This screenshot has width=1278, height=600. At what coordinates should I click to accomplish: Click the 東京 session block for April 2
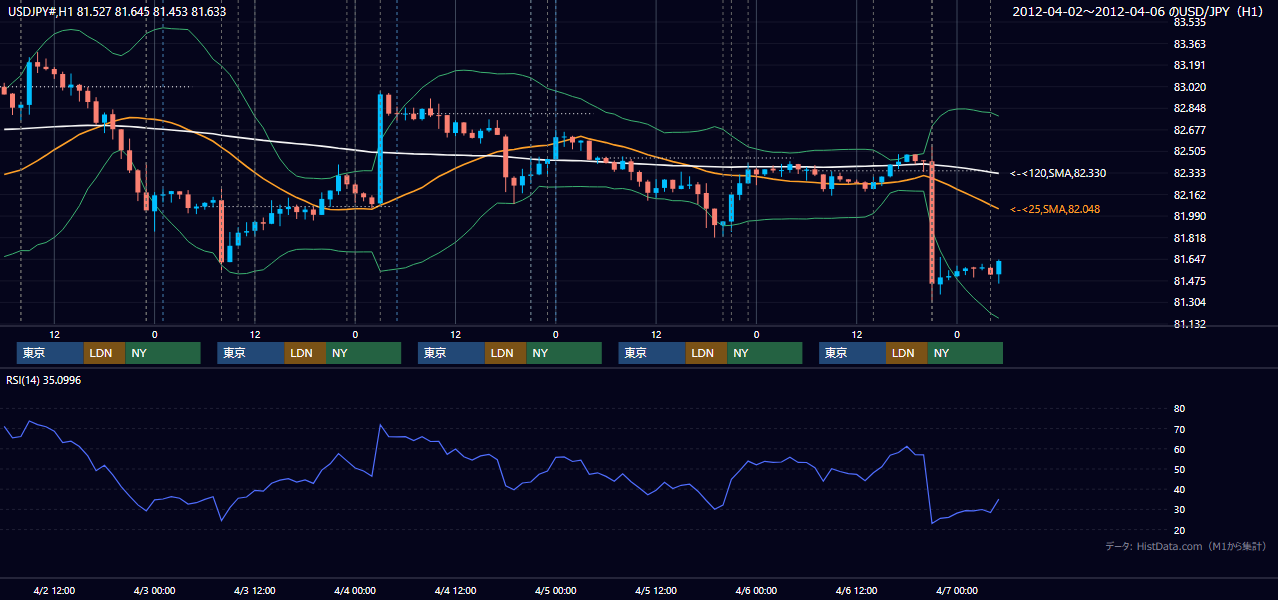(51, 353)
